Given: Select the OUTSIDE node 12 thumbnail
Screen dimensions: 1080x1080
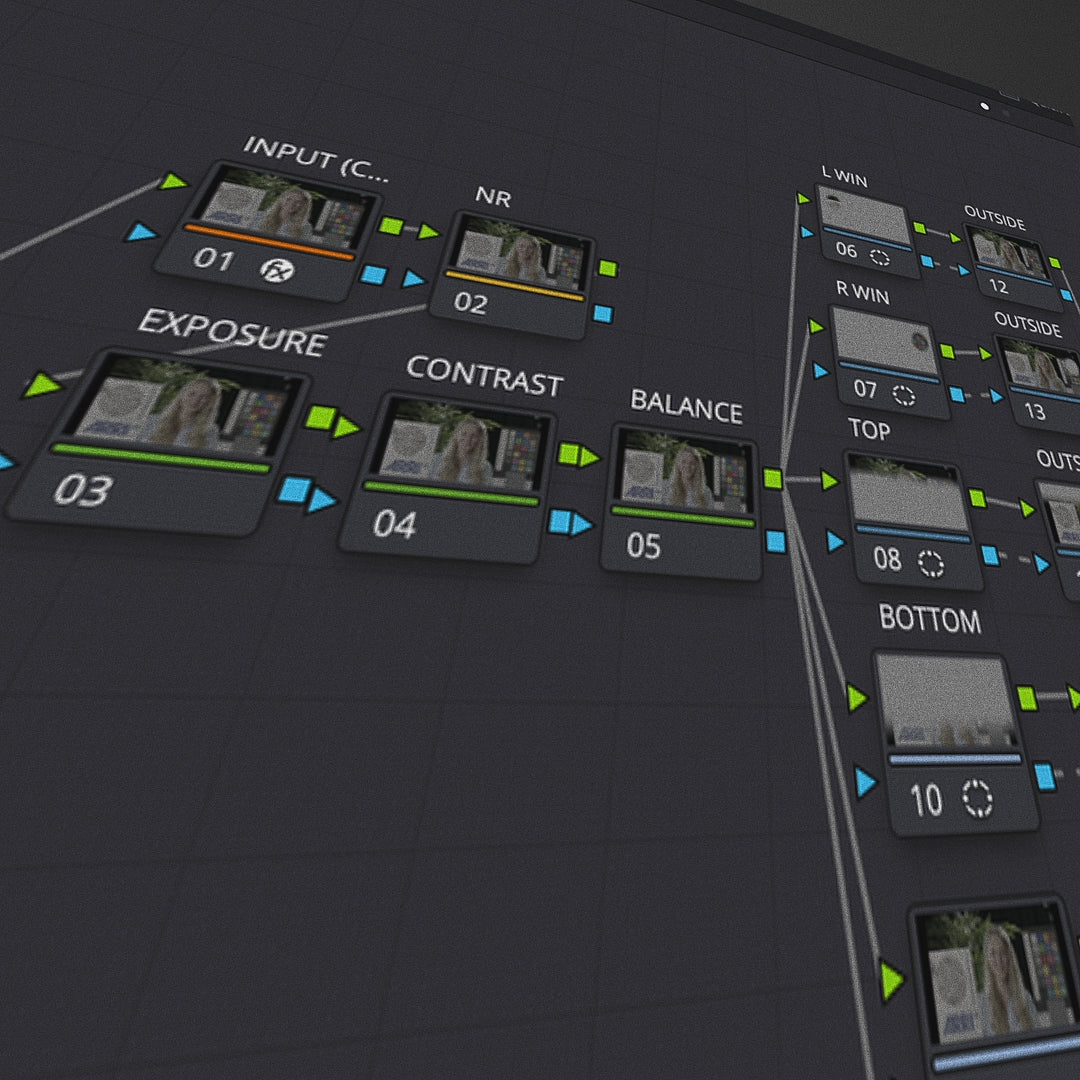Looking at the screenshot, I should coord(1011,252).
